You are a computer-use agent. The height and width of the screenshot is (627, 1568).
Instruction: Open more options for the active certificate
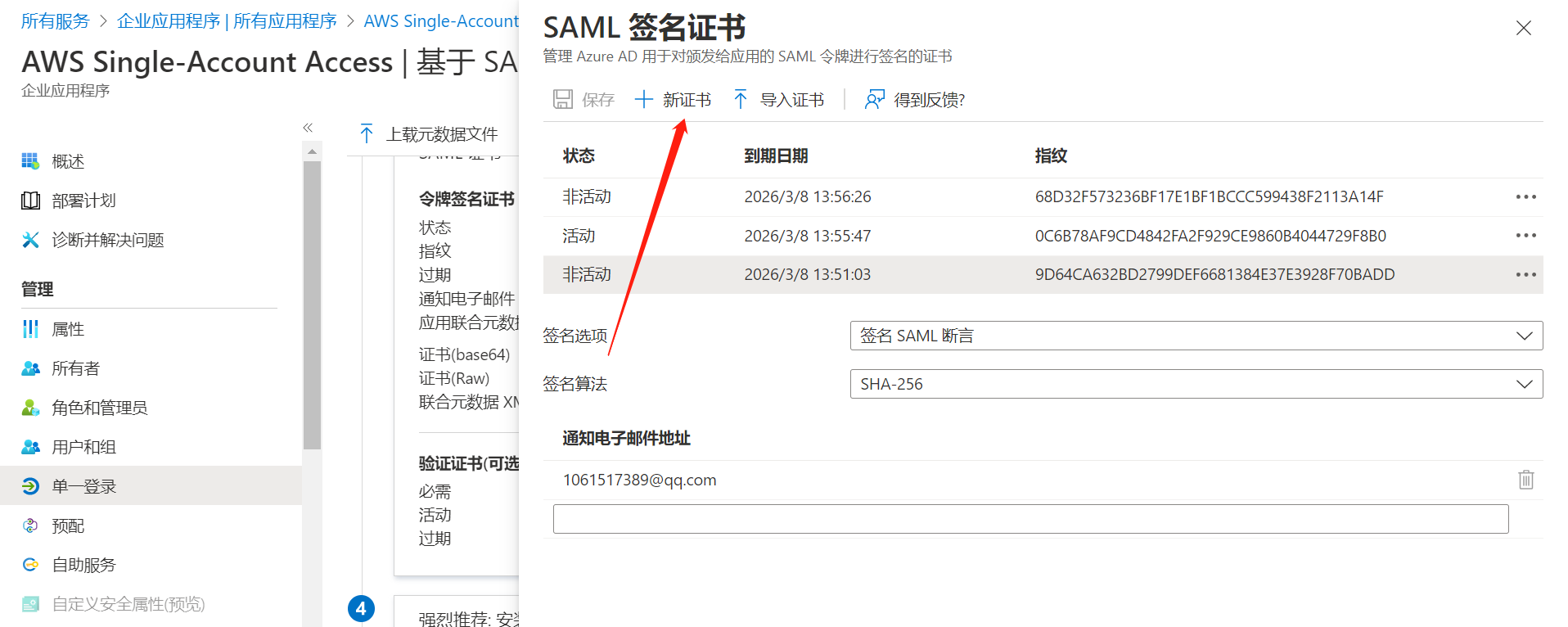[1525, 236]
